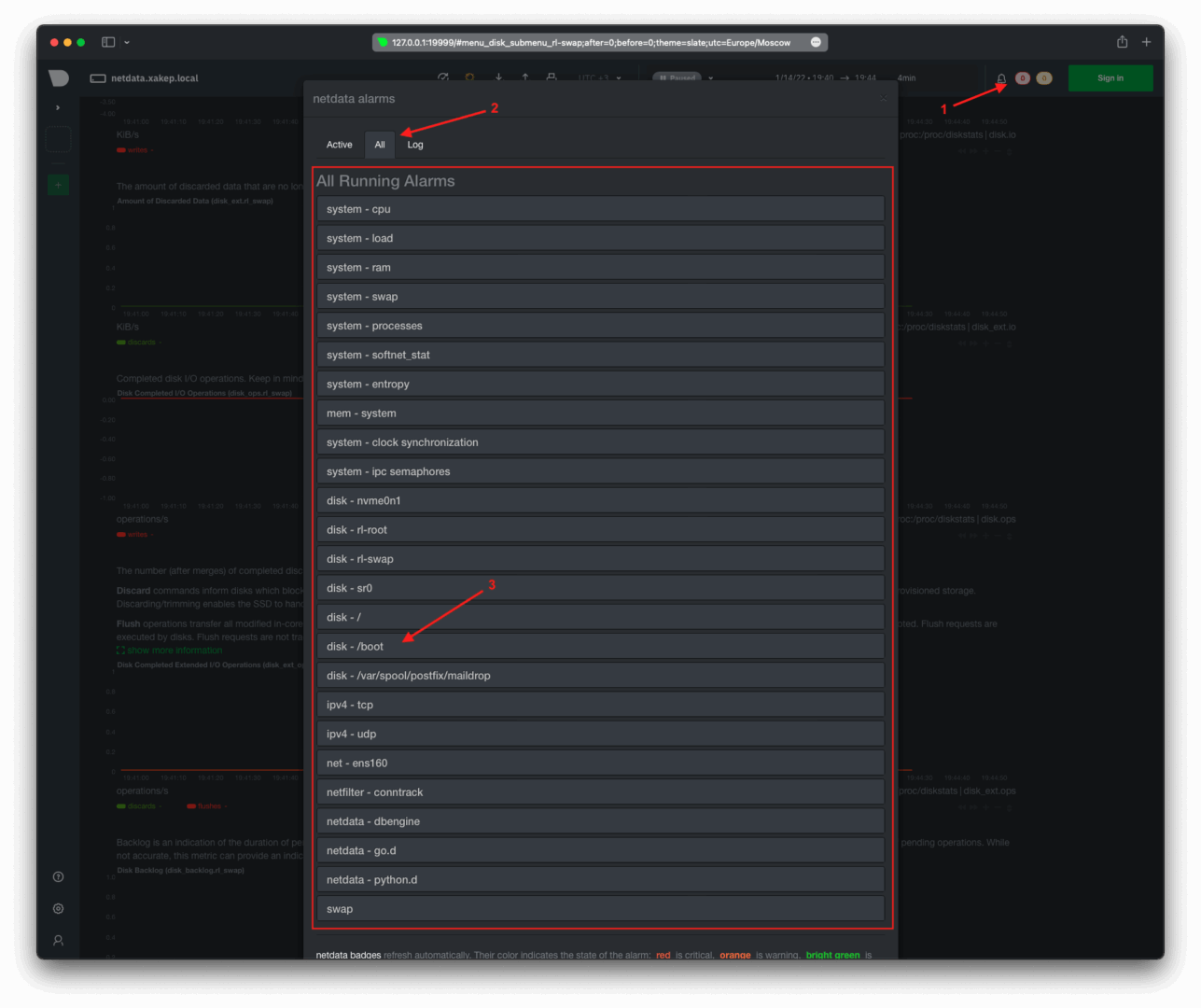Click the import snapshot down-arrow icon

click(498, 77)
